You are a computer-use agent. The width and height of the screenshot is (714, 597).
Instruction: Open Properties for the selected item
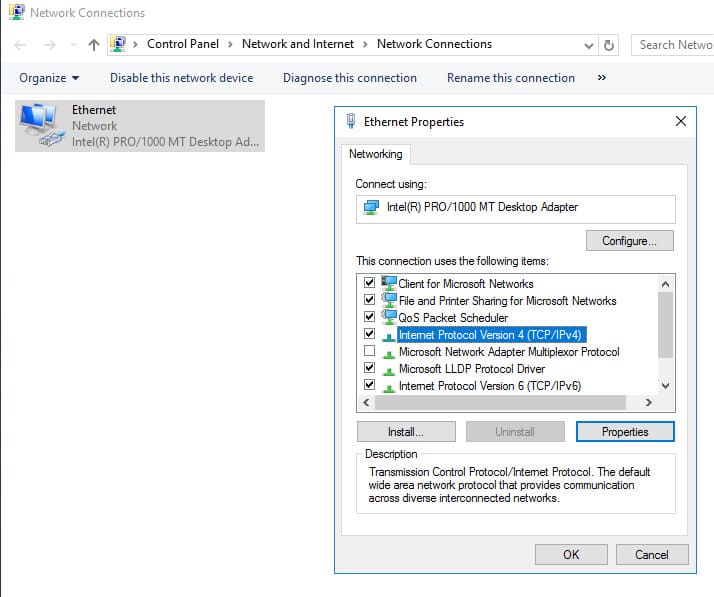pyautogui.click(x=625, y=432)
